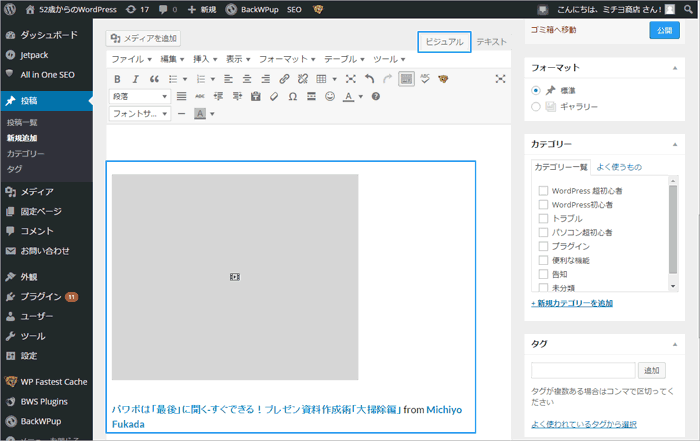Align text right

pyautogui.click(x=266, y=79)
